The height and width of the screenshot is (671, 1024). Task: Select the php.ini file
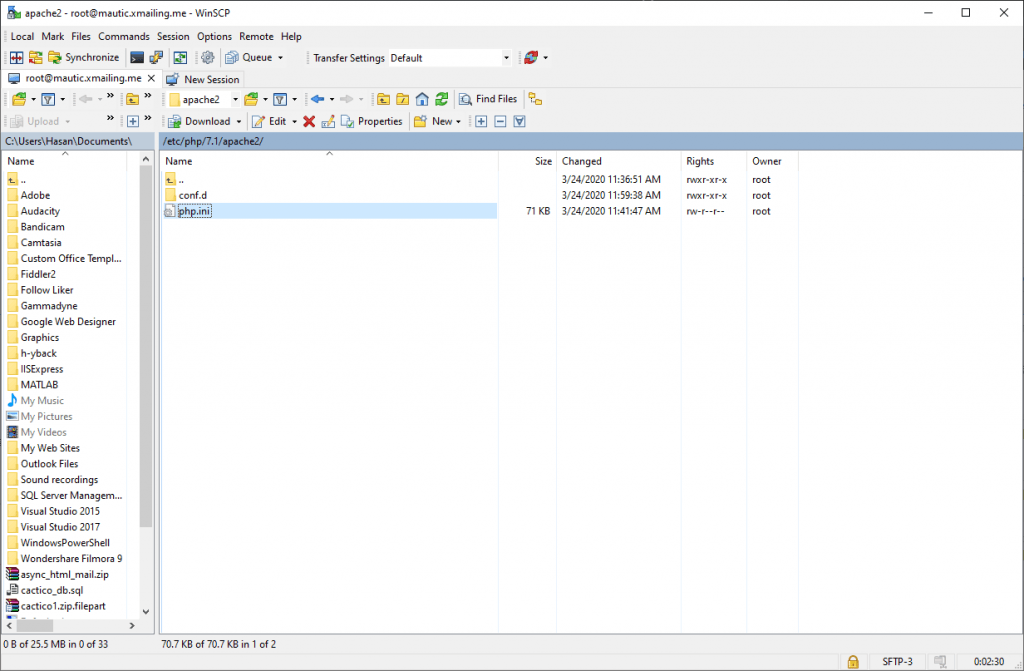(192, 210)
